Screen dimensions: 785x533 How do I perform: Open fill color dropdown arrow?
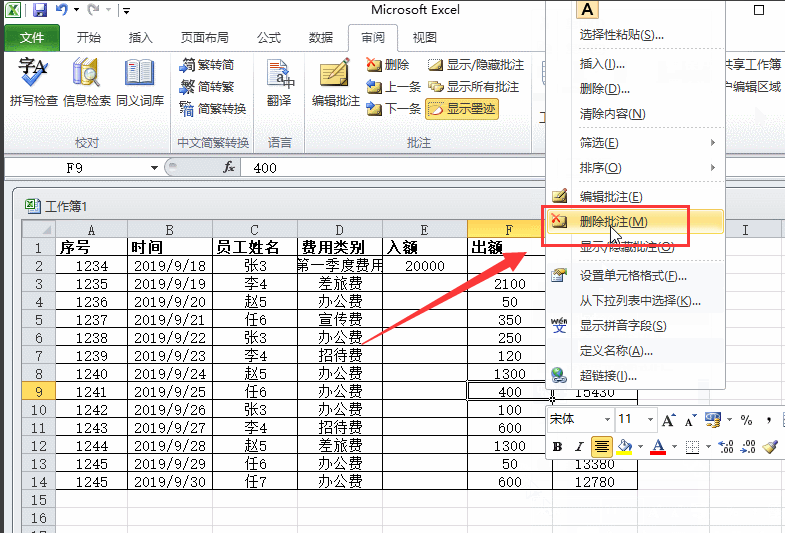(640, 446)
